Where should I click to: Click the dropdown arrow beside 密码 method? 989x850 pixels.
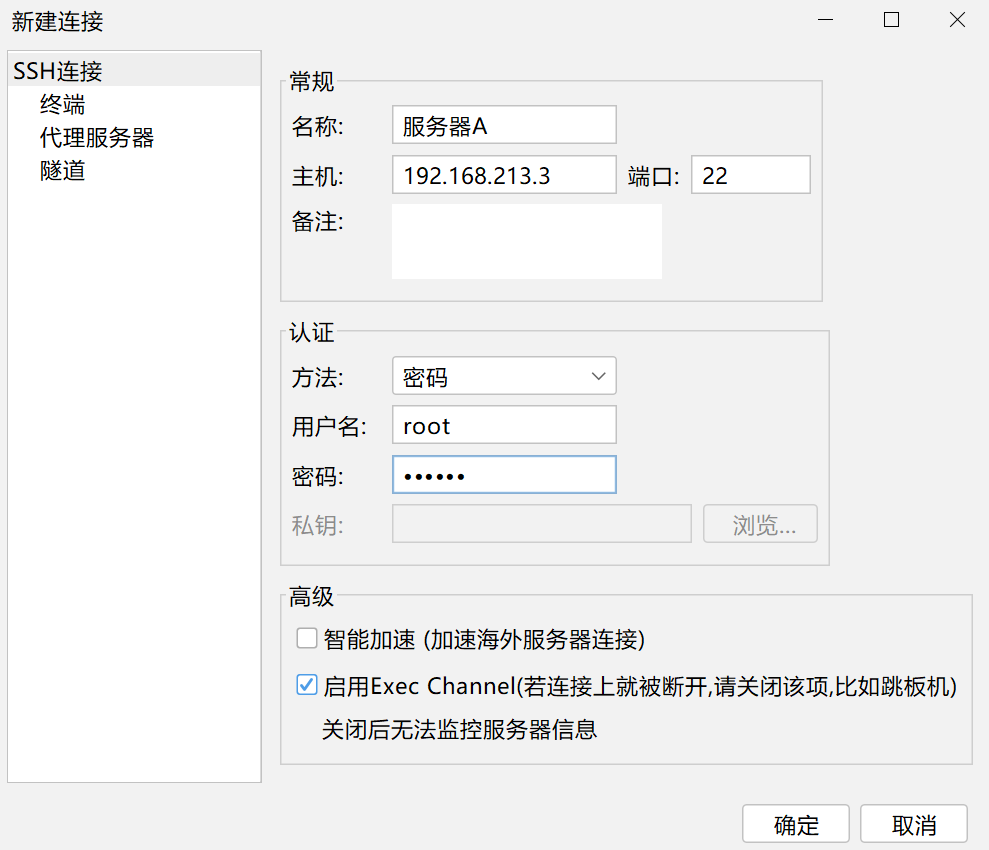click(x=598, y=377)
